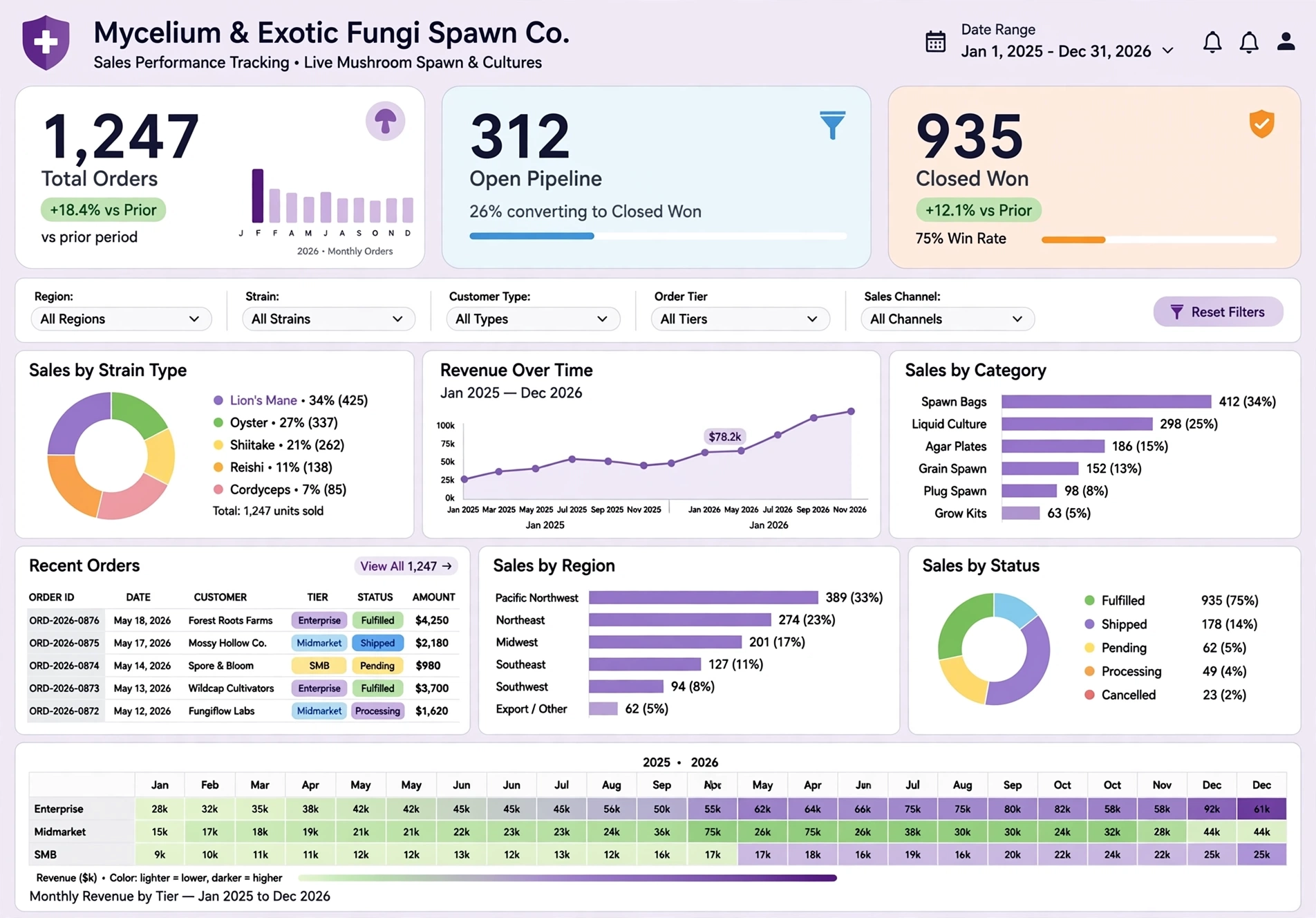Open the calendar icon for date range
Image resolution: width=1316 pixels, height=918 pixels.
935,41
